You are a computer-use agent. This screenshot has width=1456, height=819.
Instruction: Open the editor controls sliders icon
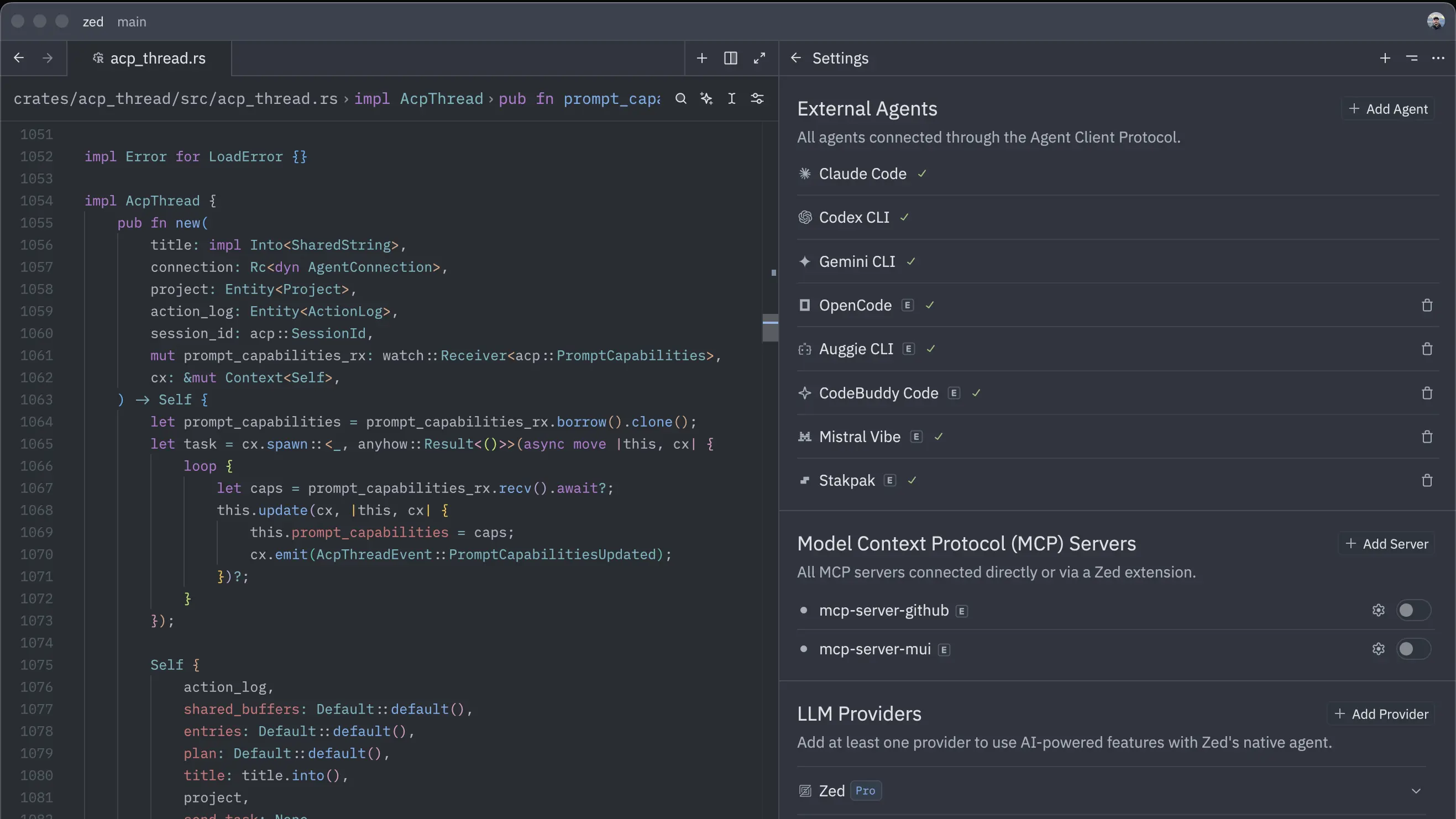(757, 99)
